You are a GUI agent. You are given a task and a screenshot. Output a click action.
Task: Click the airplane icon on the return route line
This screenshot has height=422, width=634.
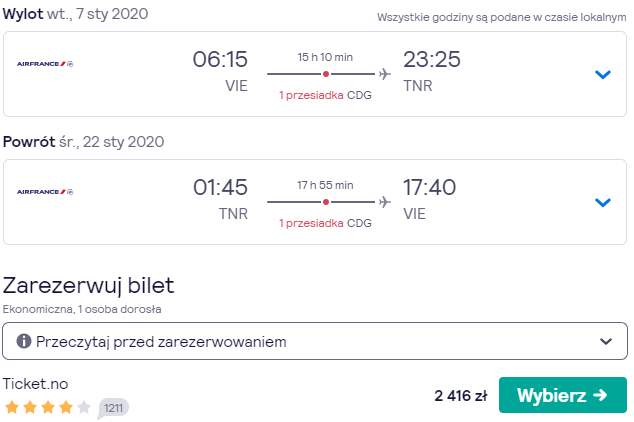pos(385,202)
